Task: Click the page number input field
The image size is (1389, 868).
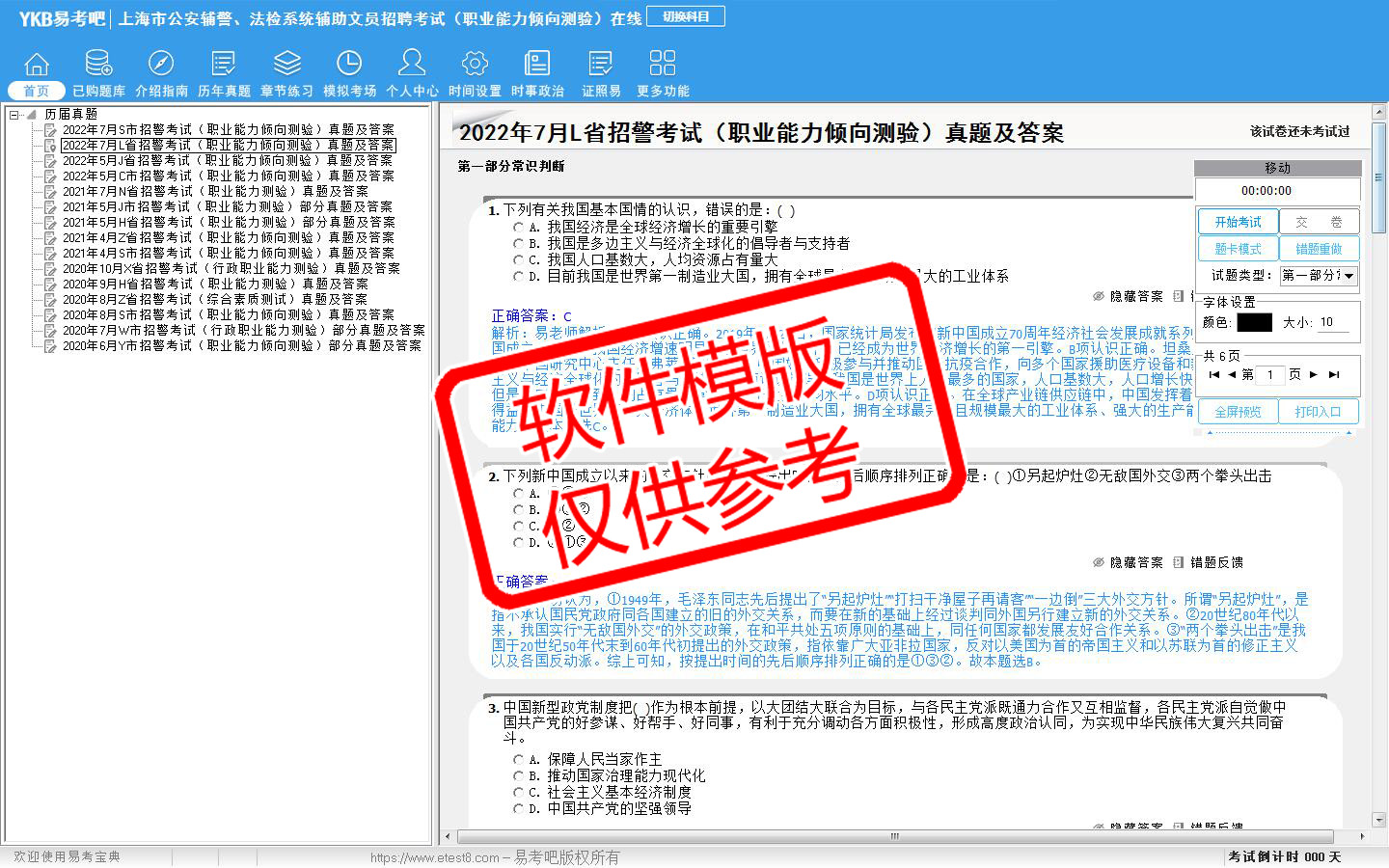Action: pyautogui.click(x=1270, y=374)
